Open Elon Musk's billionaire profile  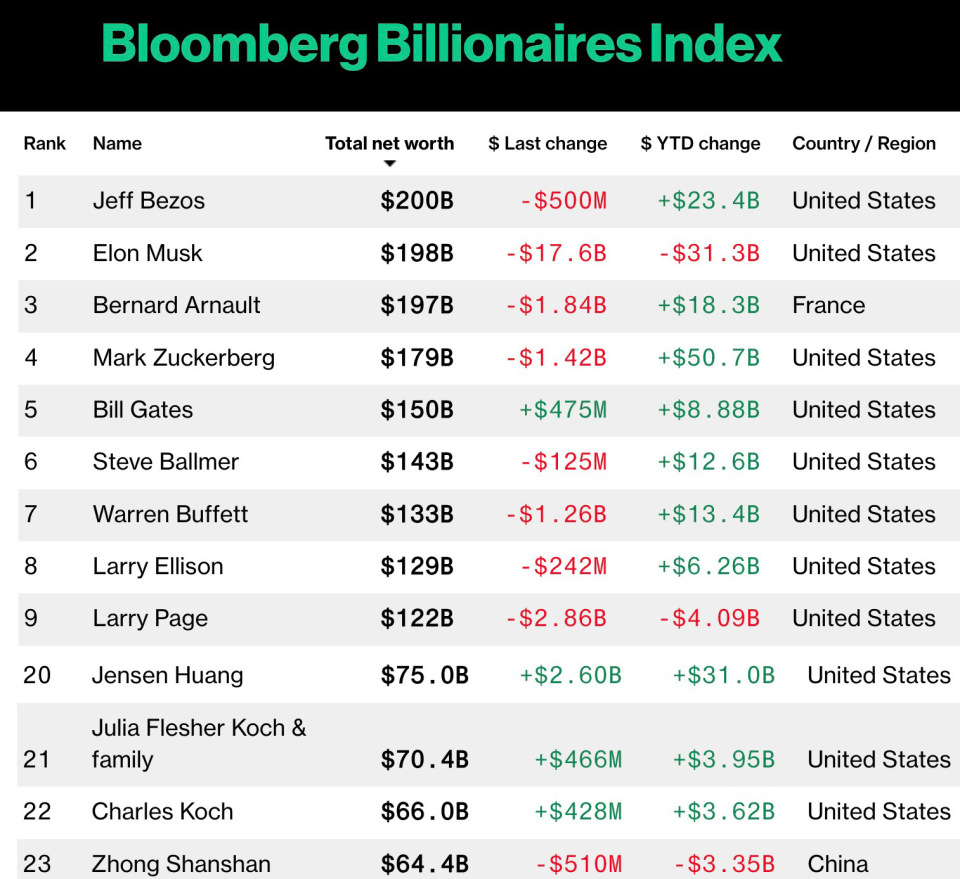[x=147, y=253]
